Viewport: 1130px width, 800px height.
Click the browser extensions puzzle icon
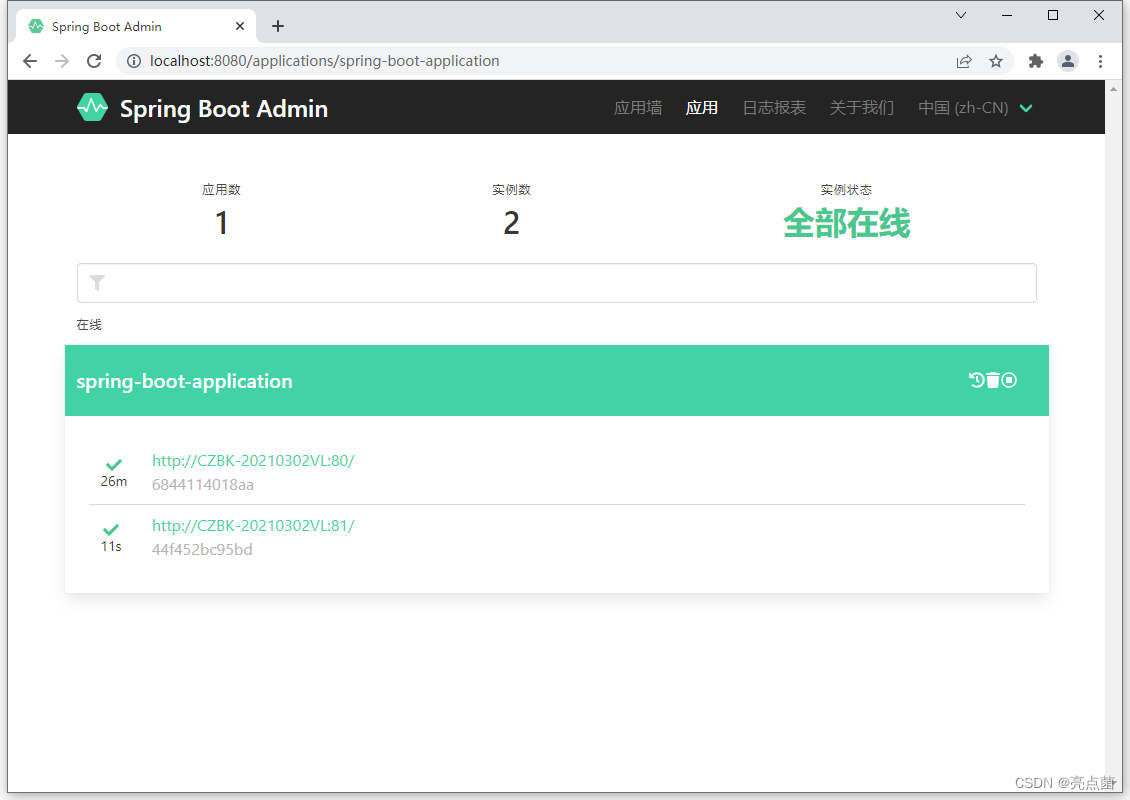click(x=1035, y=61)
